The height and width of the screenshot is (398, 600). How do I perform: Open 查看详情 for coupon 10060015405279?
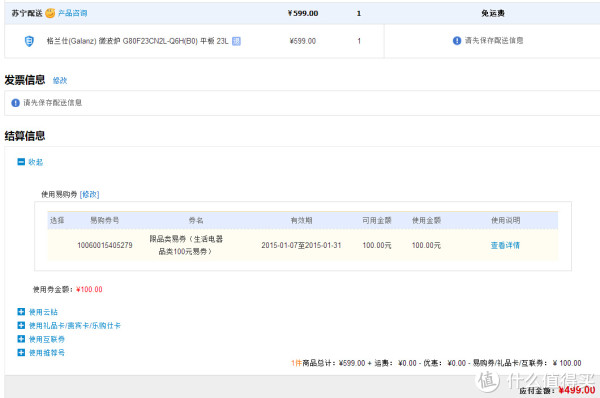point(505,245)
